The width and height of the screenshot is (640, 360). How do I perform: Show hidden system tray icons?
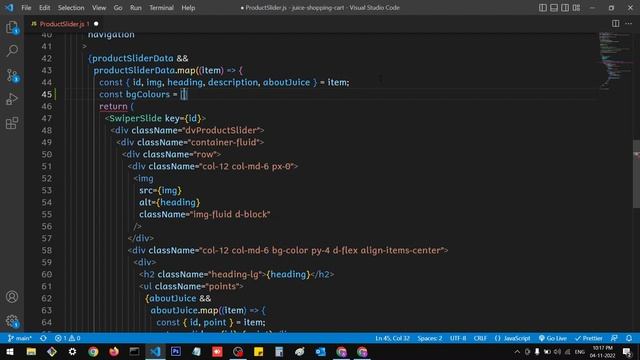click(517, 351)
